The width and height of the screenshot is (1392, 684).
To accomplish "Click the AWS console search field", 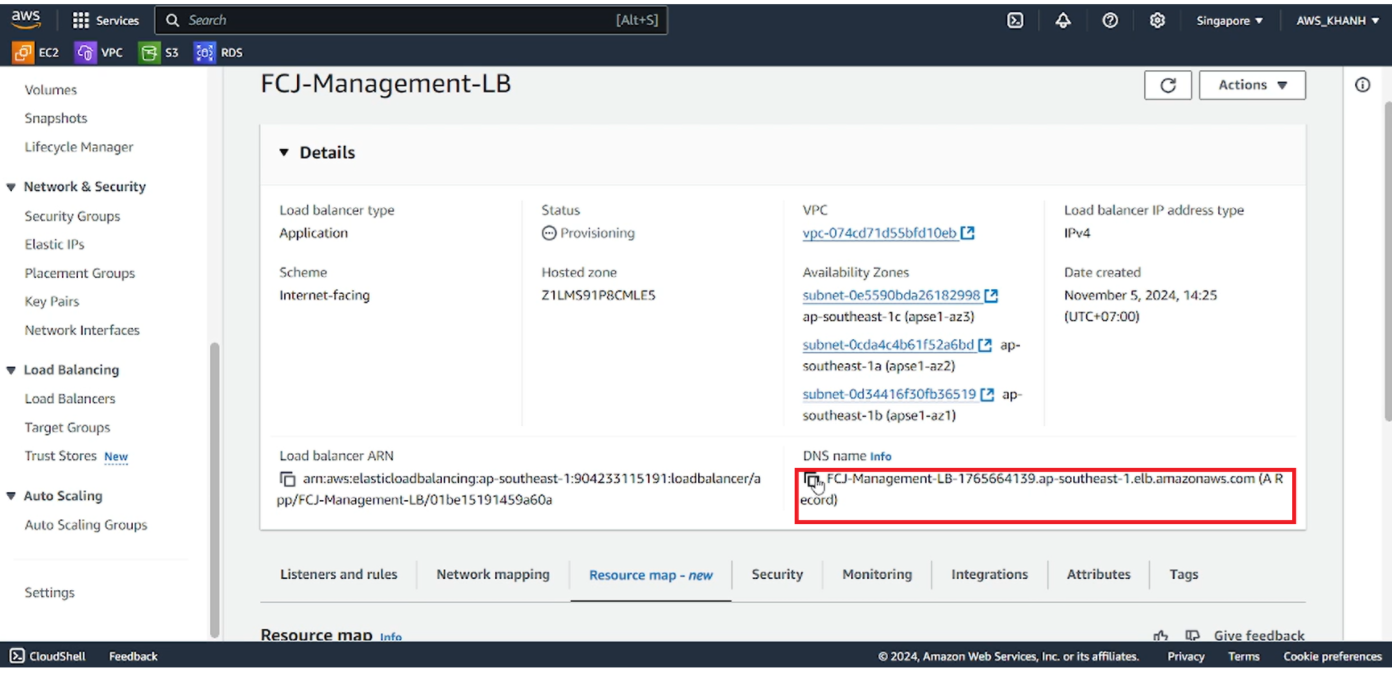I will coord(412,20).
